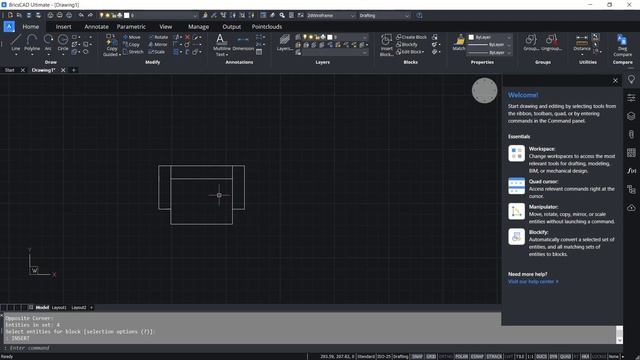
Task: Switch to the View ribbon tab
Action: 165,27
